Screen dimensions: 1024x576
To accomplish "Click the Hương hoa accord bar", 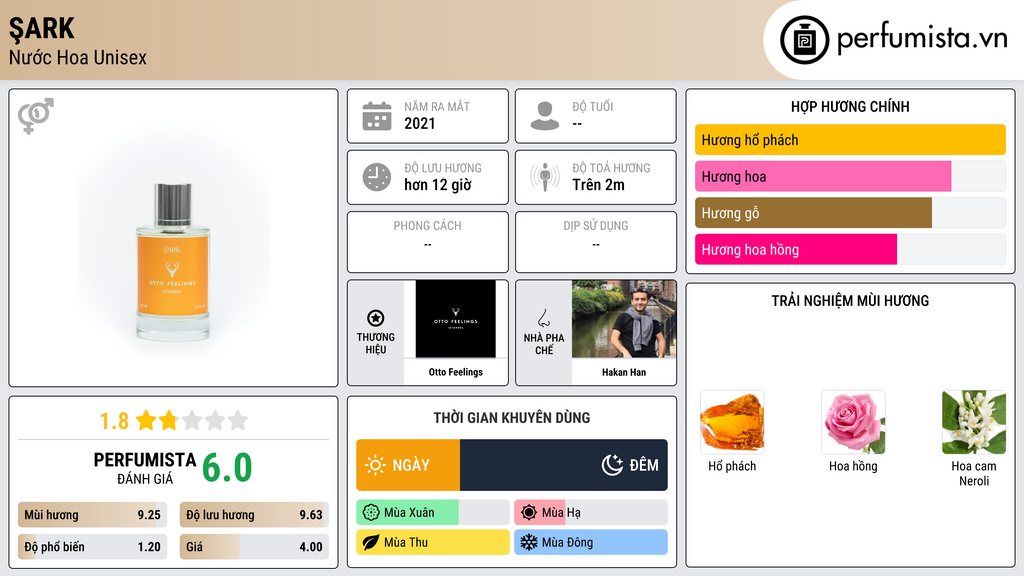I will point(850,176).
